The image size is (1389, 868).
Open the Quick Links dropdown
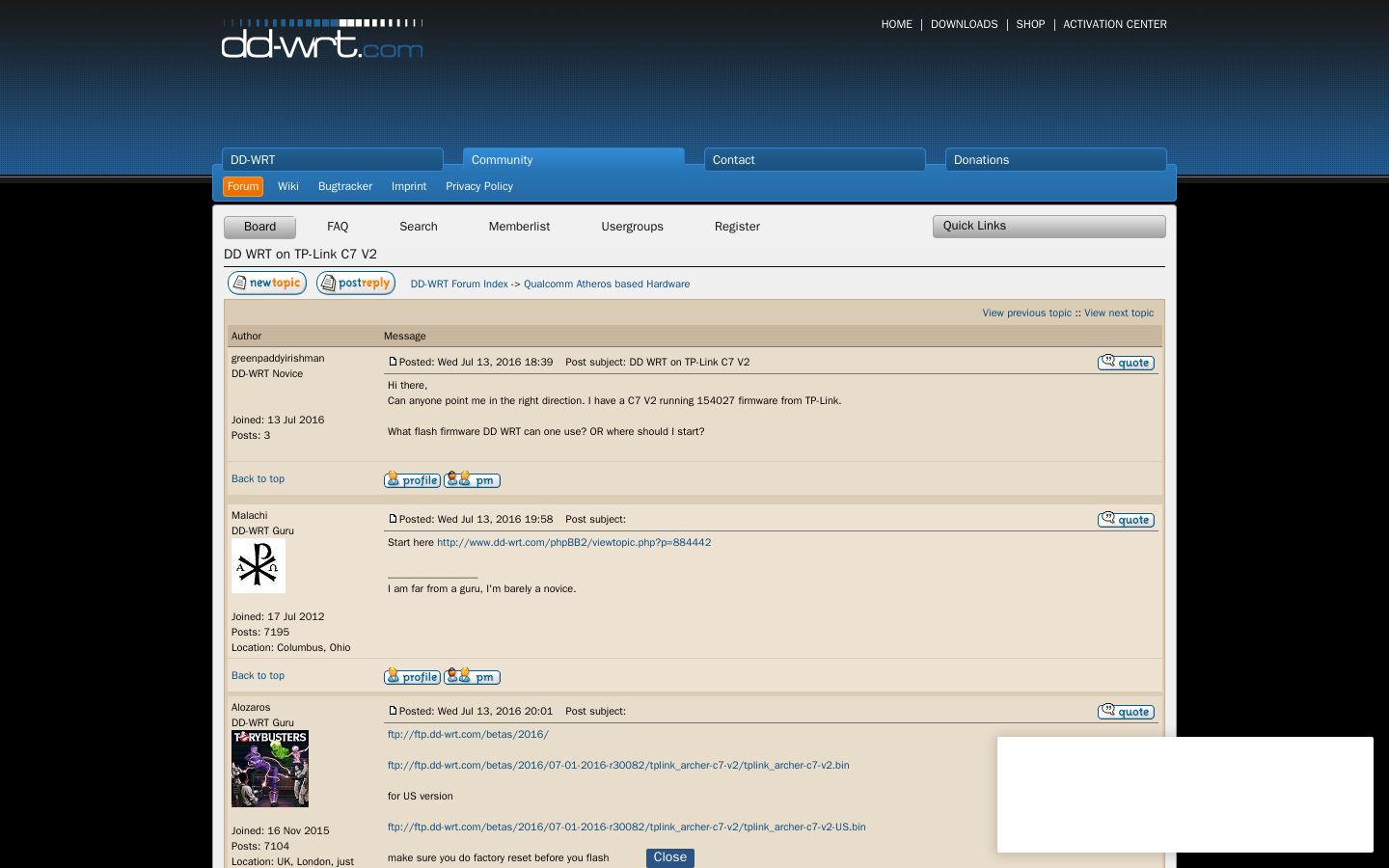[1049, 226]
